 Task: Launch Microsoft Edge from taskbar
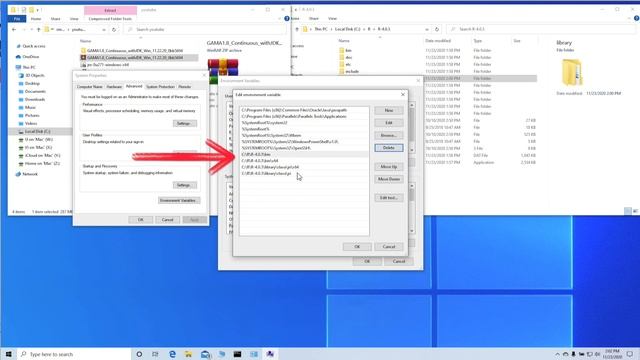point(172,354)
